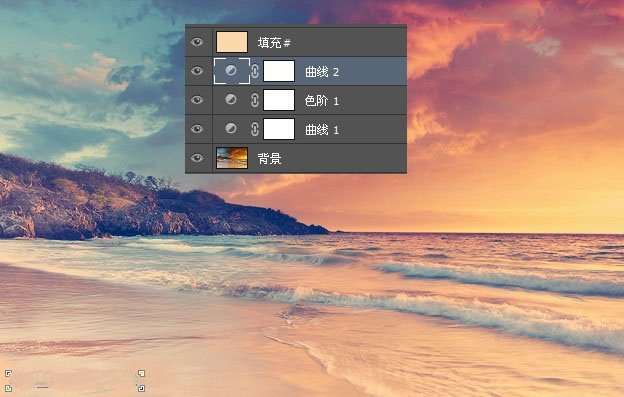Select the 背景 layer name
The image size is (624, 397).
[269, 159]
